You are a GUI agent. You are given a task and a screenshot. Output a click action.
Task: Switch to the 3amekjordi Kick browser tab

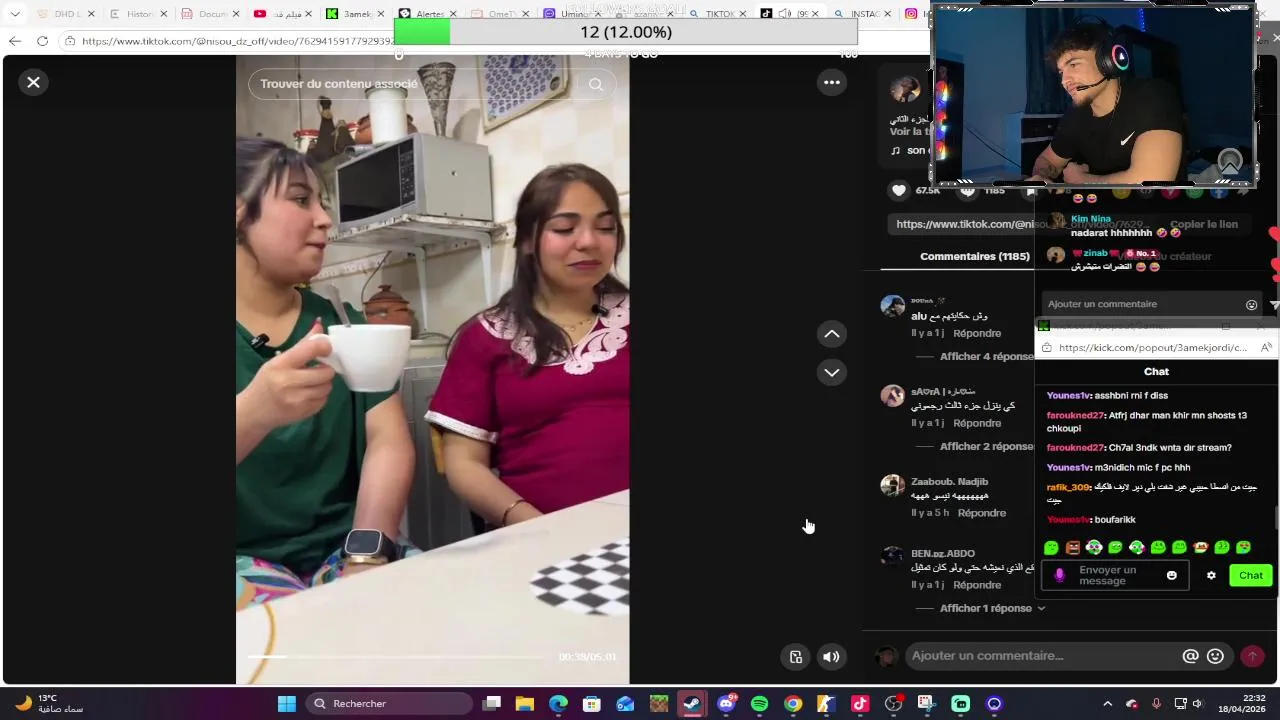[x=357, y=14]
